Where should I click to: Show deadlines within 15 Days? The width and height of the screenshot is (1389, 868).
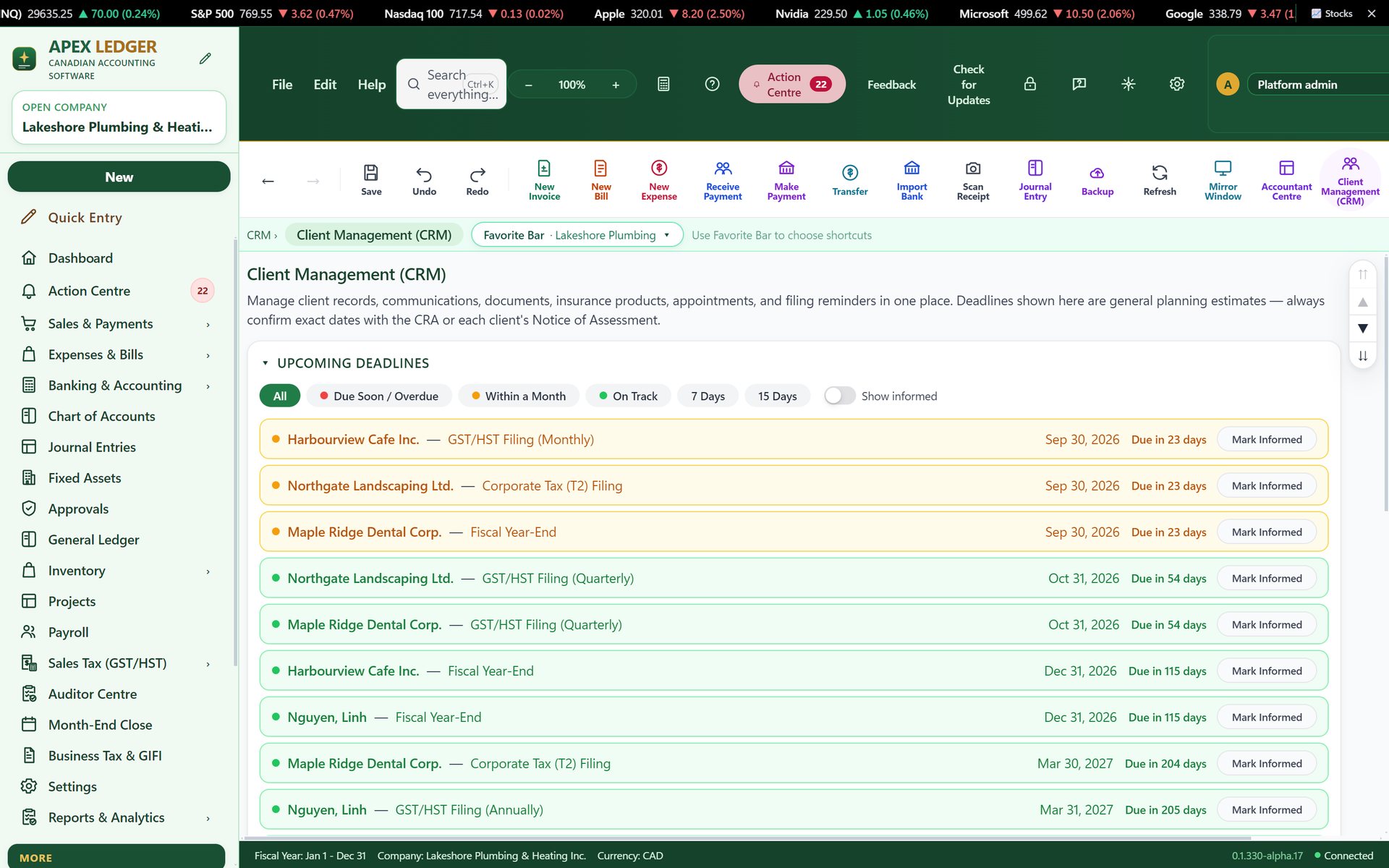pyautogui.click(x=777, y=396)
